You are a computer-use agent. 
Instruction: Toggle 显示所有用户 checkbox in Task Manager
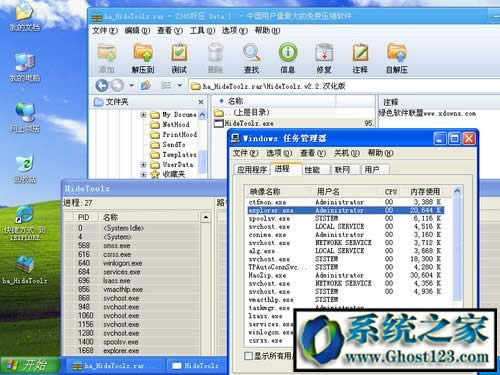click(248, 356)
